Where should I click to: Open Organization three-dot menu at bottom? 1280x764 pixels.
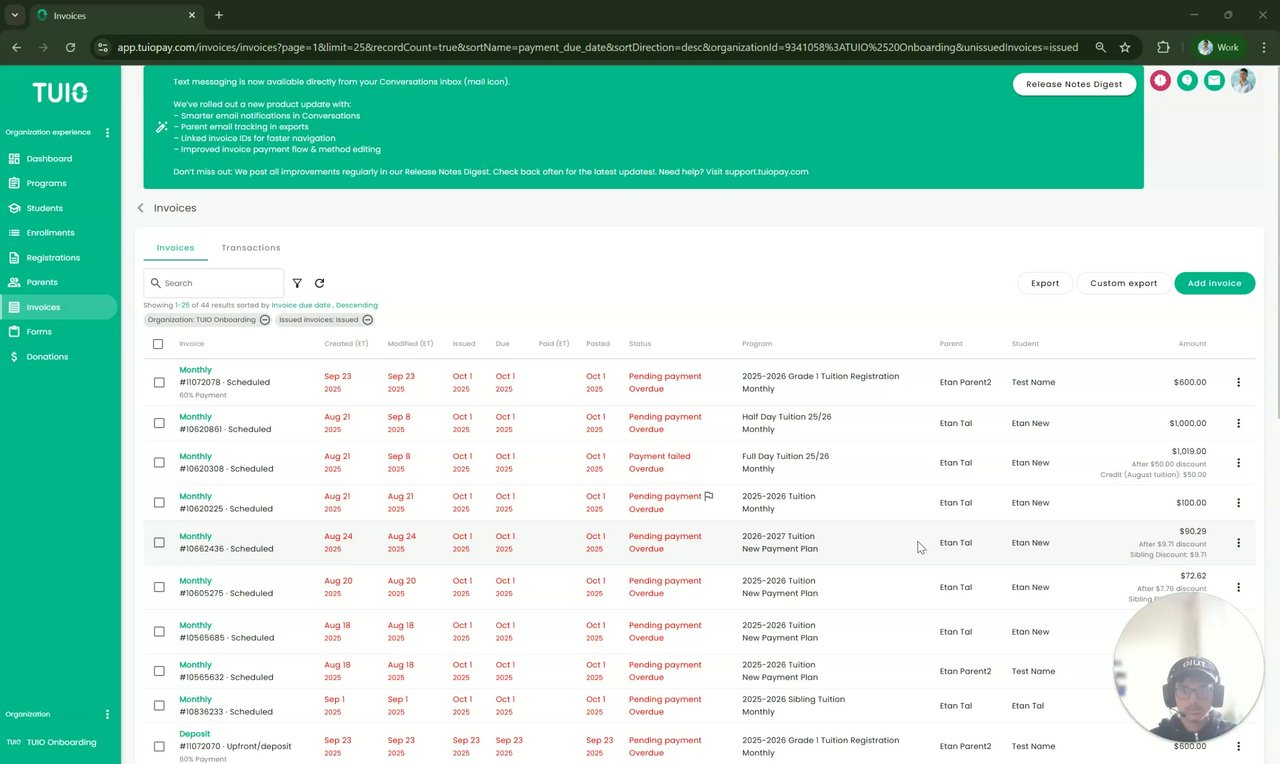click(107, 714)
